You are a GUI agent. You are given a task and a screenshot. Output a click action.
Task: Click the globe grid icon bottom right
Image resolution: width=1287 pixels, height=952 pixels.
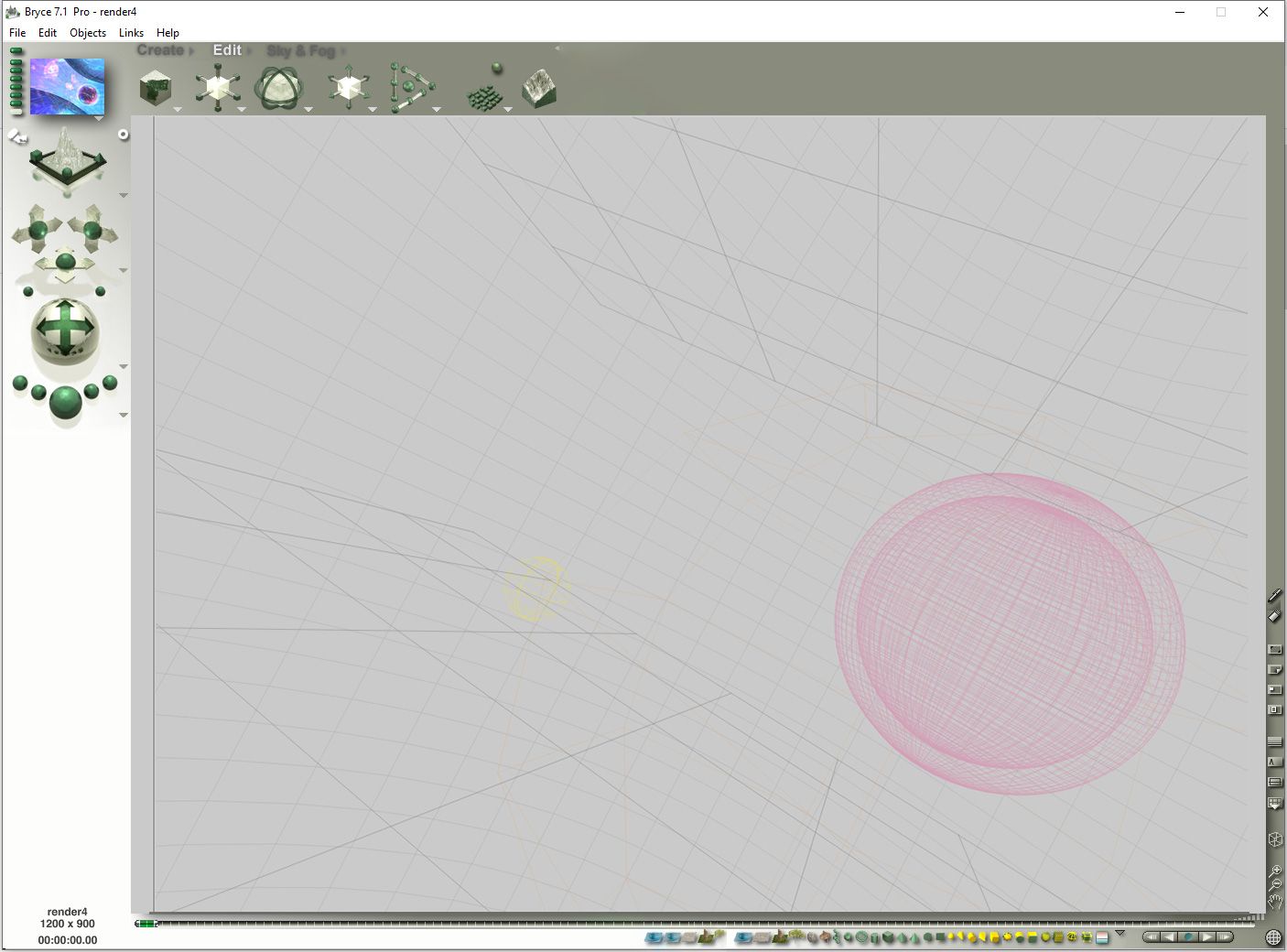click(x=1272, y=937)
